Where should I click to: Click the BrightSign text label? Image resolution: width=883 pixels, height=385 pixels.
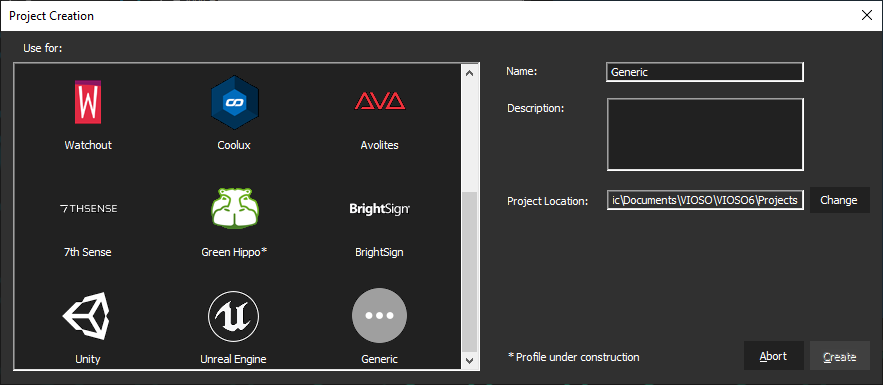379,252
